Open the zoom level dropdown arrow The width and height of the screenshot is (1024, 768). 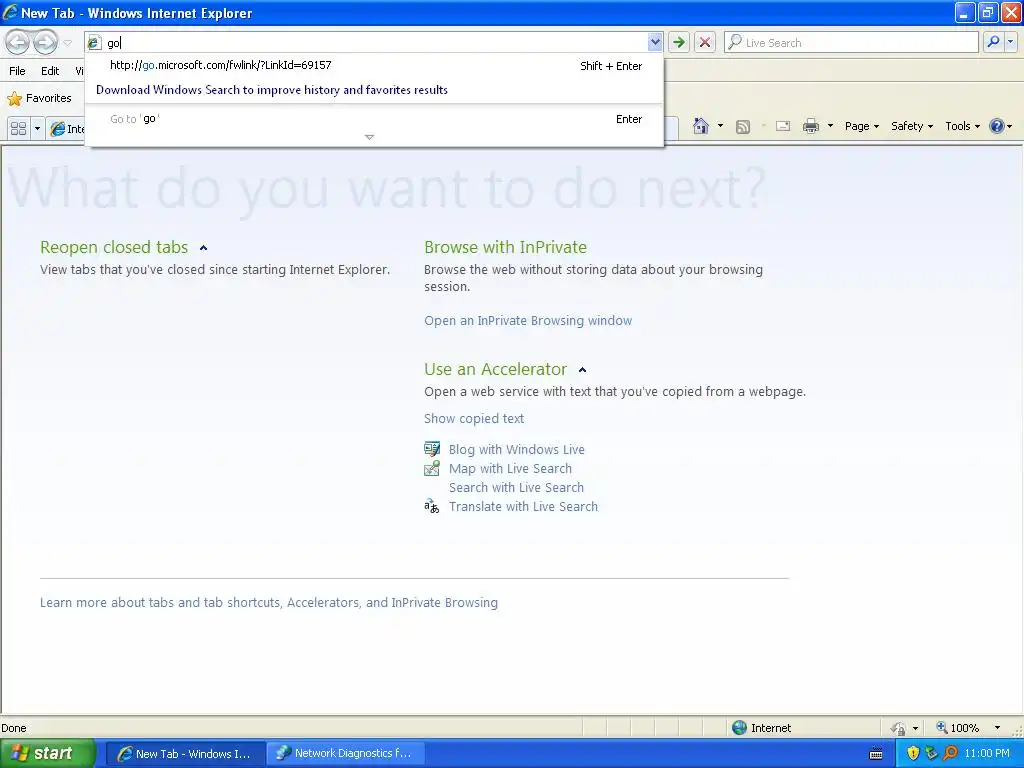(997, 728)
